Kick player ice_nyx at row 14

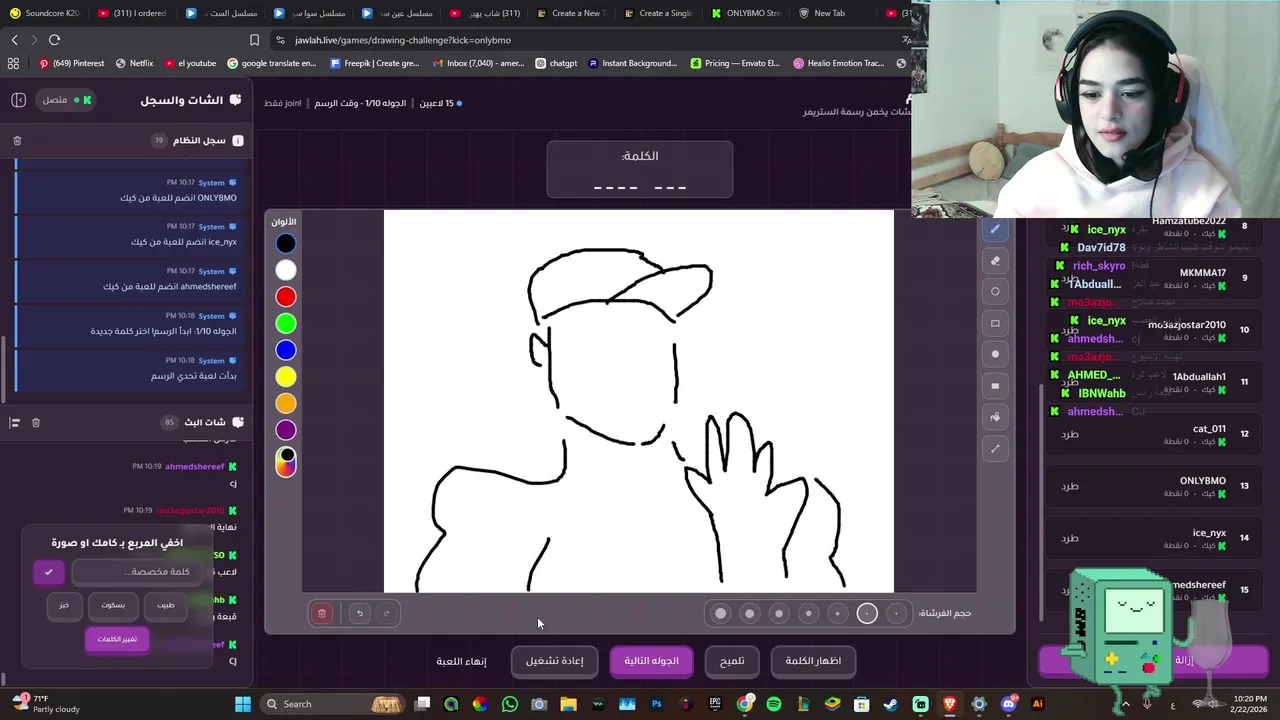point(1070,538)
